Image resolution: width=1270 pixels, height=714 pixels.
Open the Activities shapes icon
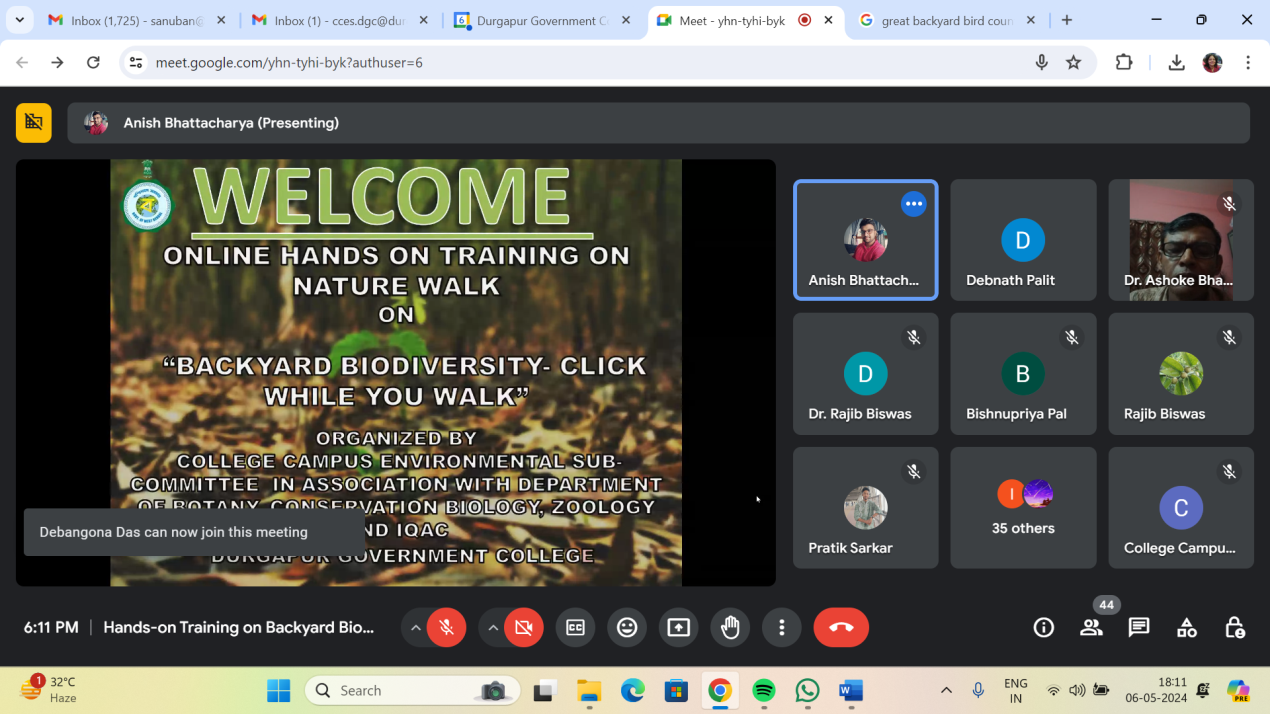pos(1186,627)
